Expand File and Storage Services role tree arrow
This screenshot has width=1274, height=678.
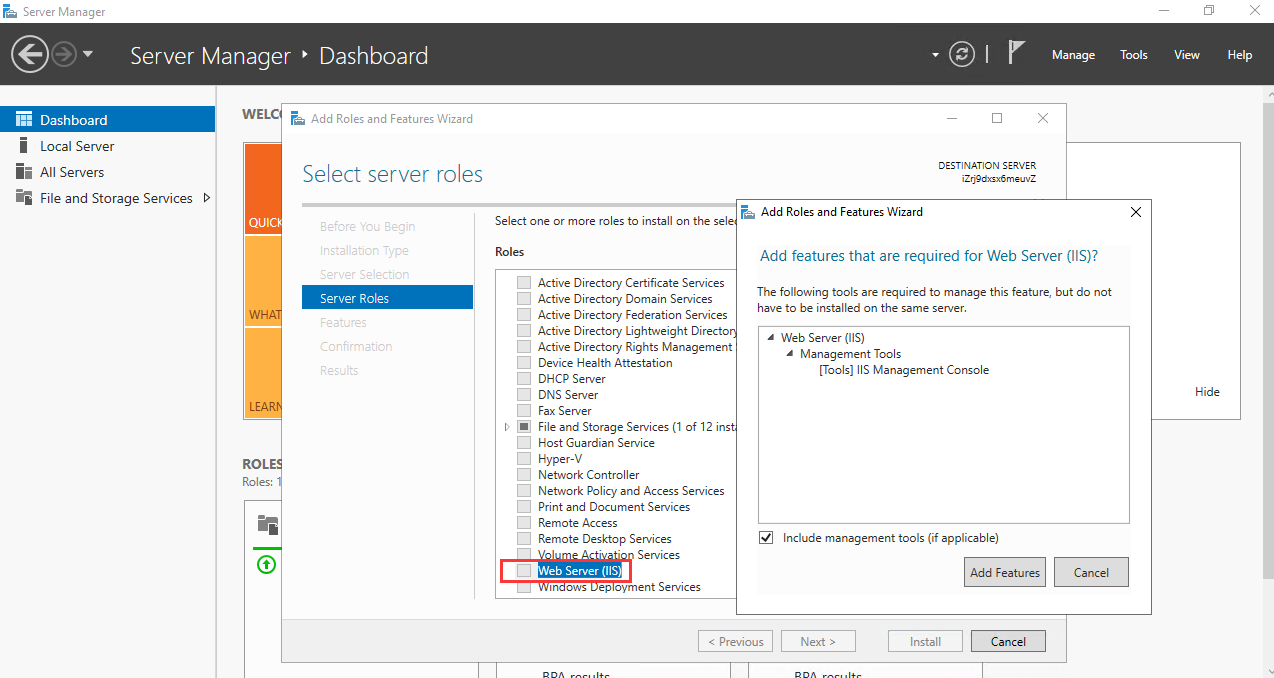click(x=507, y=426)
